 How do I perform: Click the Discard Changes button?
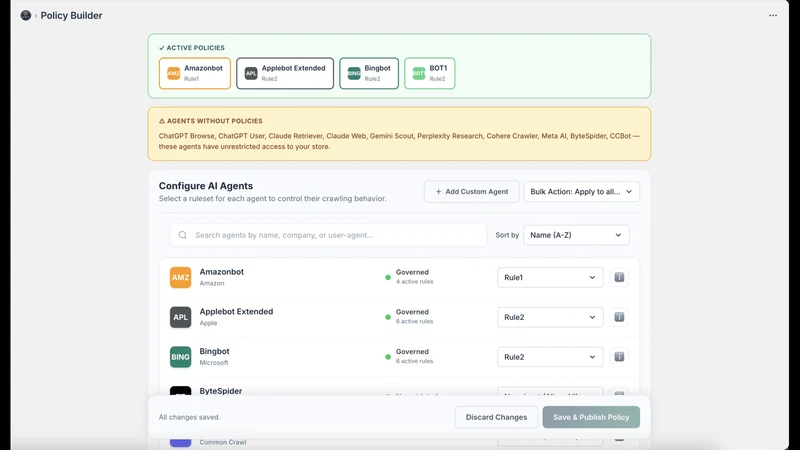click(x=496, y=417)
